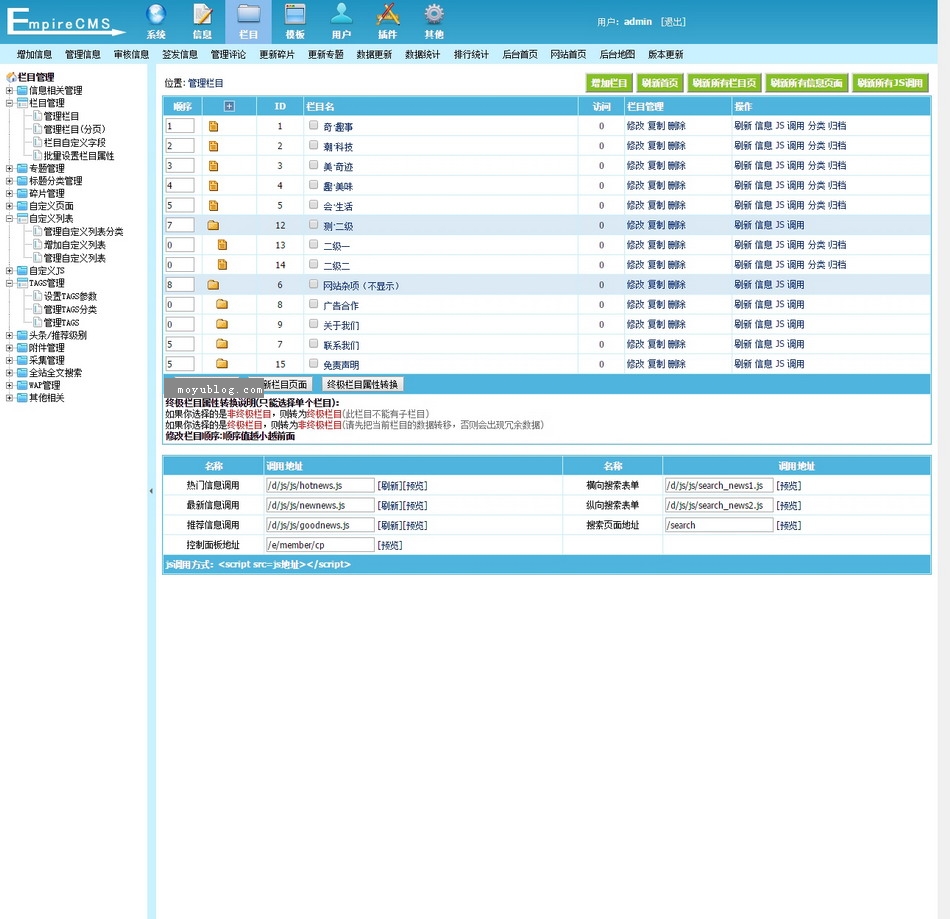
Task: Expand the 信息相关管理 tree node
Action: pyautogui.click(x=9, y=90)
